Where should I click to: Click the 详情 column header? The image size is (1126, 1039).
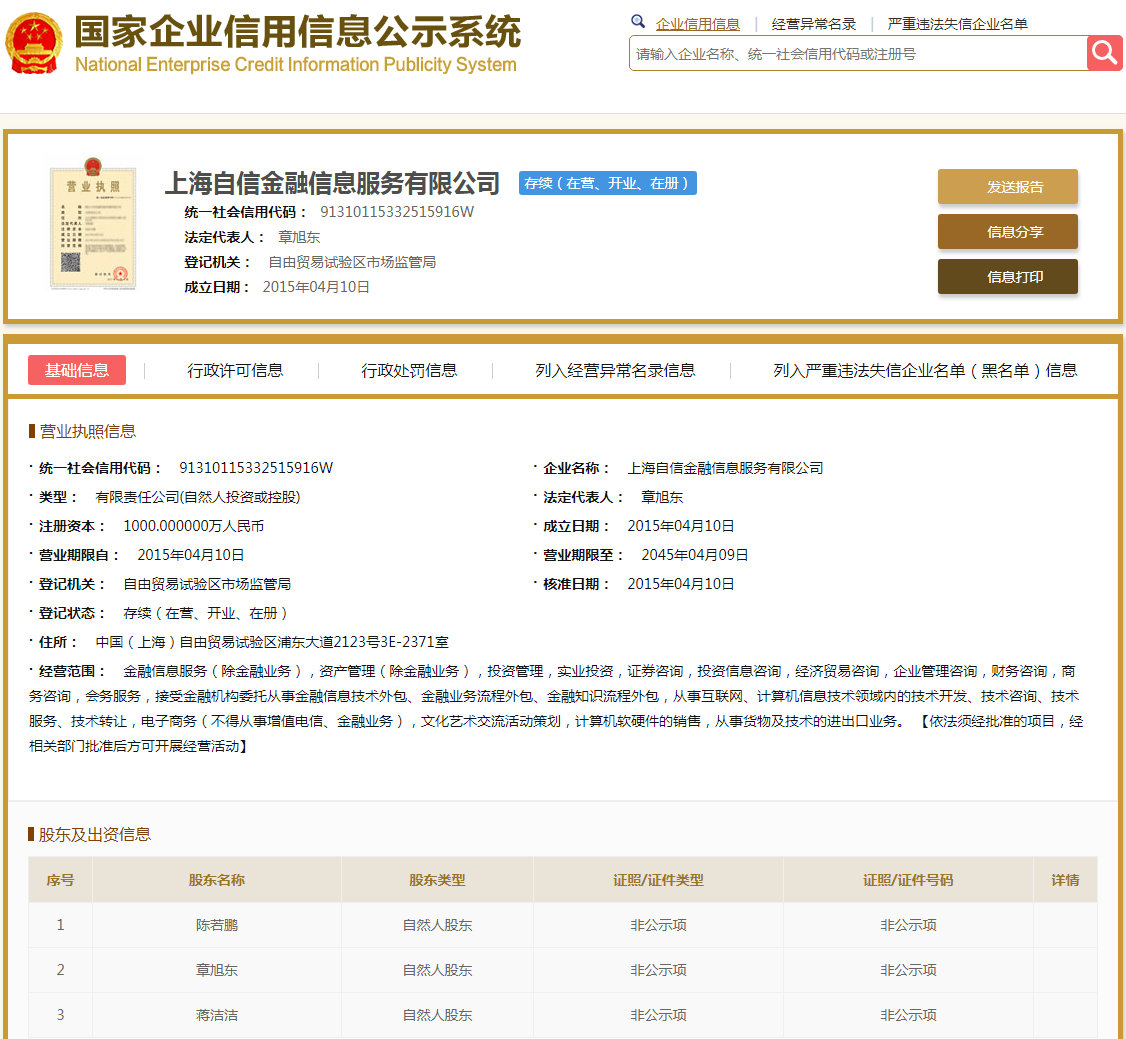tap(1065, 880)
